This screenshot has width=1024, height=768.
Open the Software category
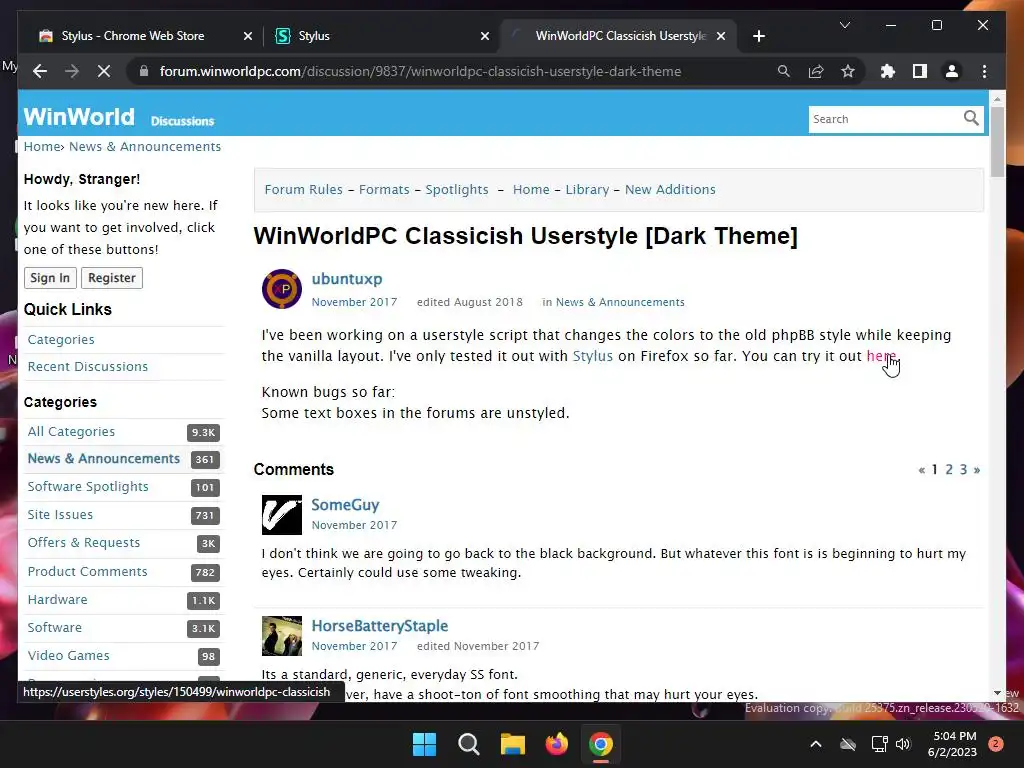click(x=54, y=628)
